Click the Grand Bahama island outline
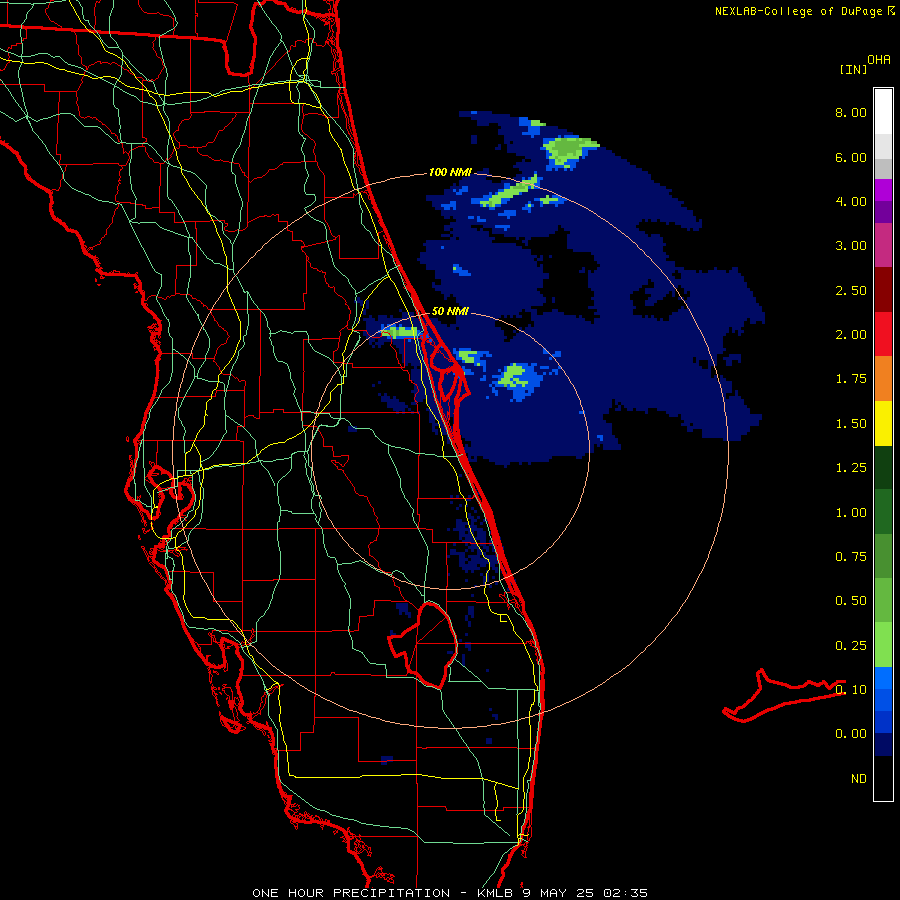 (x=783, y=695)
